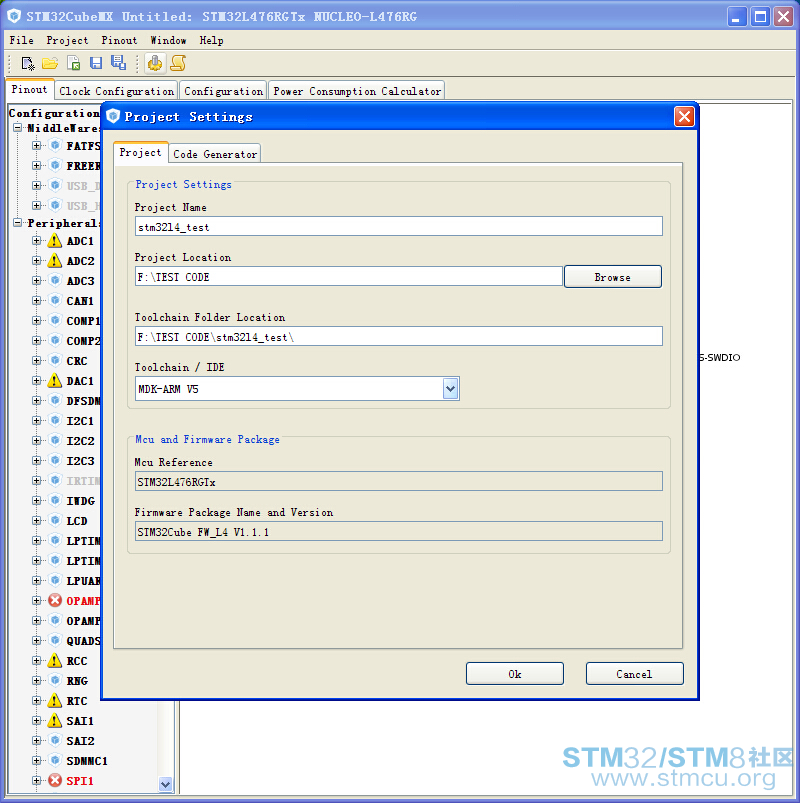This screenshot has width=800, height=803.
Task: Collapse the MiddleWares tree node
Action: (x=17, y=127)
